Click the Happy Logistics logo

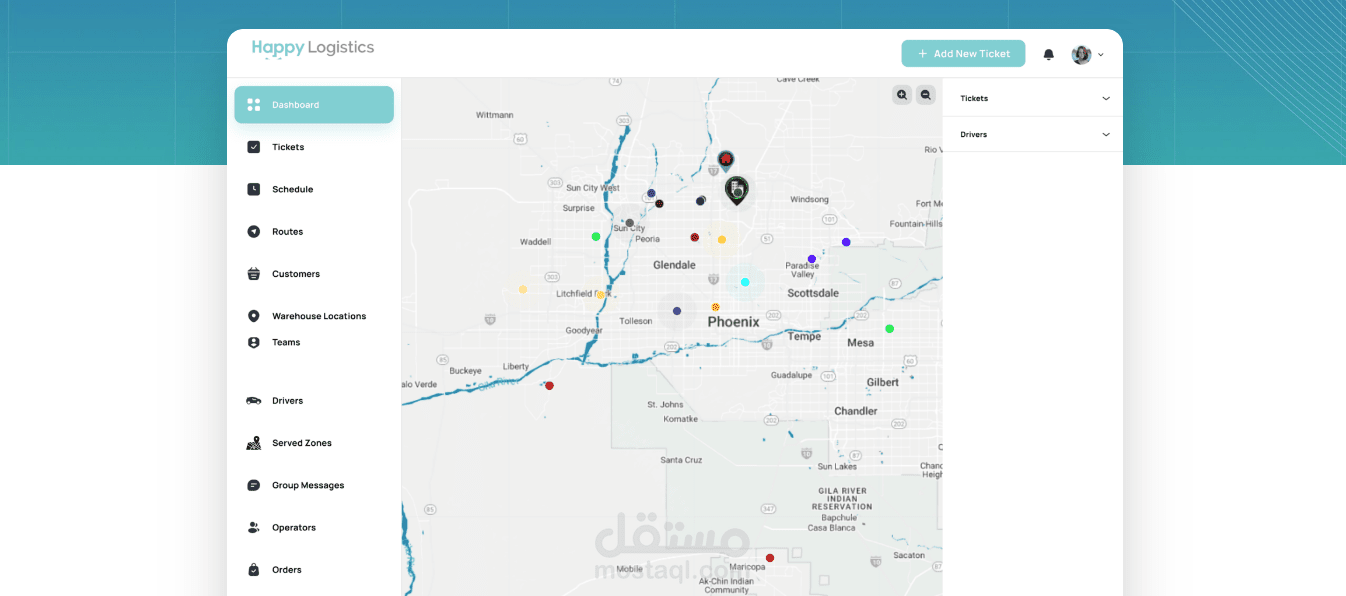tap(313, 48)
